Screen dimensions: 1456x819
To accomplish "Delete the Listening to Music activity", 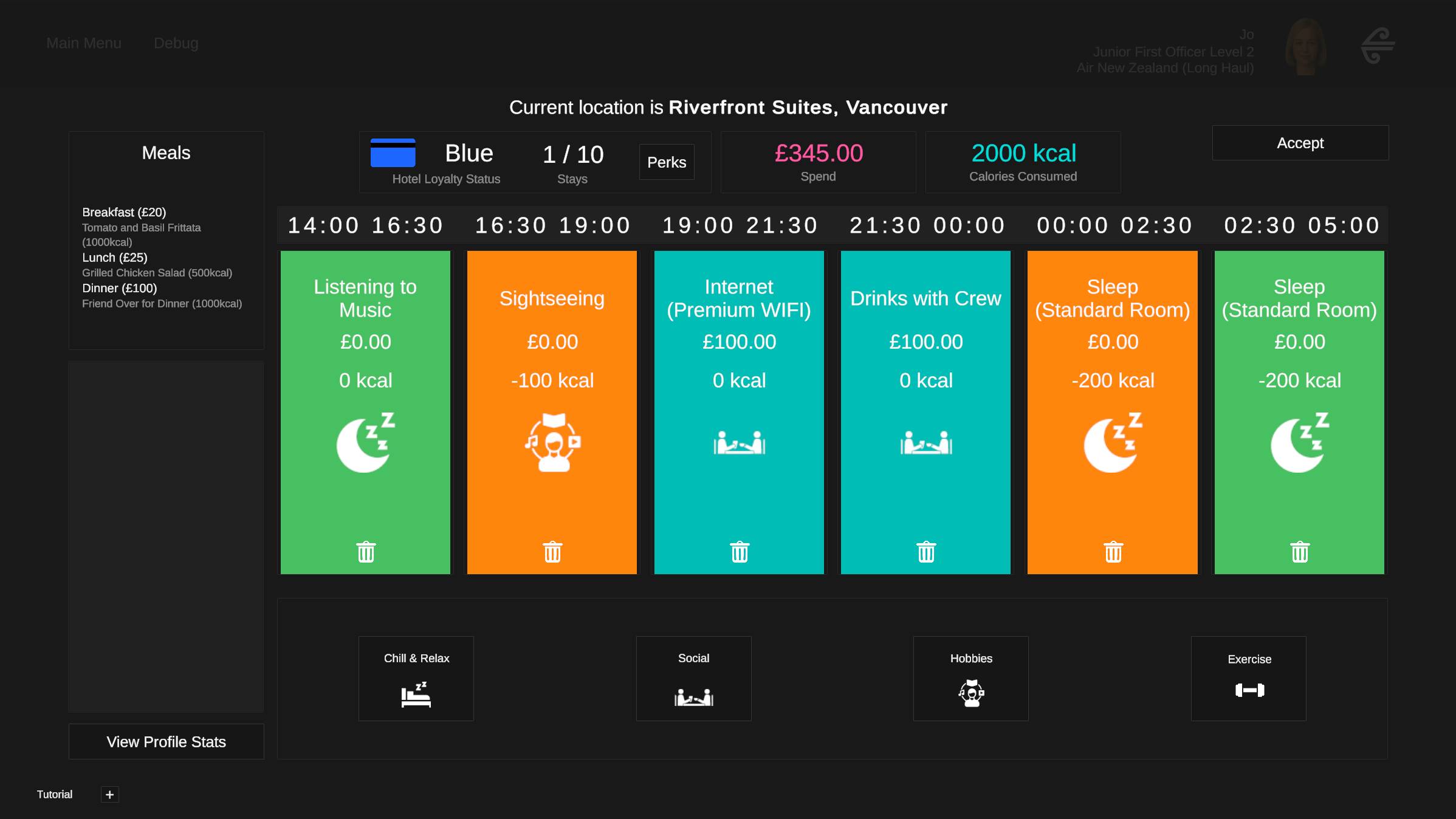I will pyautogui.click(x=366, y=552).
